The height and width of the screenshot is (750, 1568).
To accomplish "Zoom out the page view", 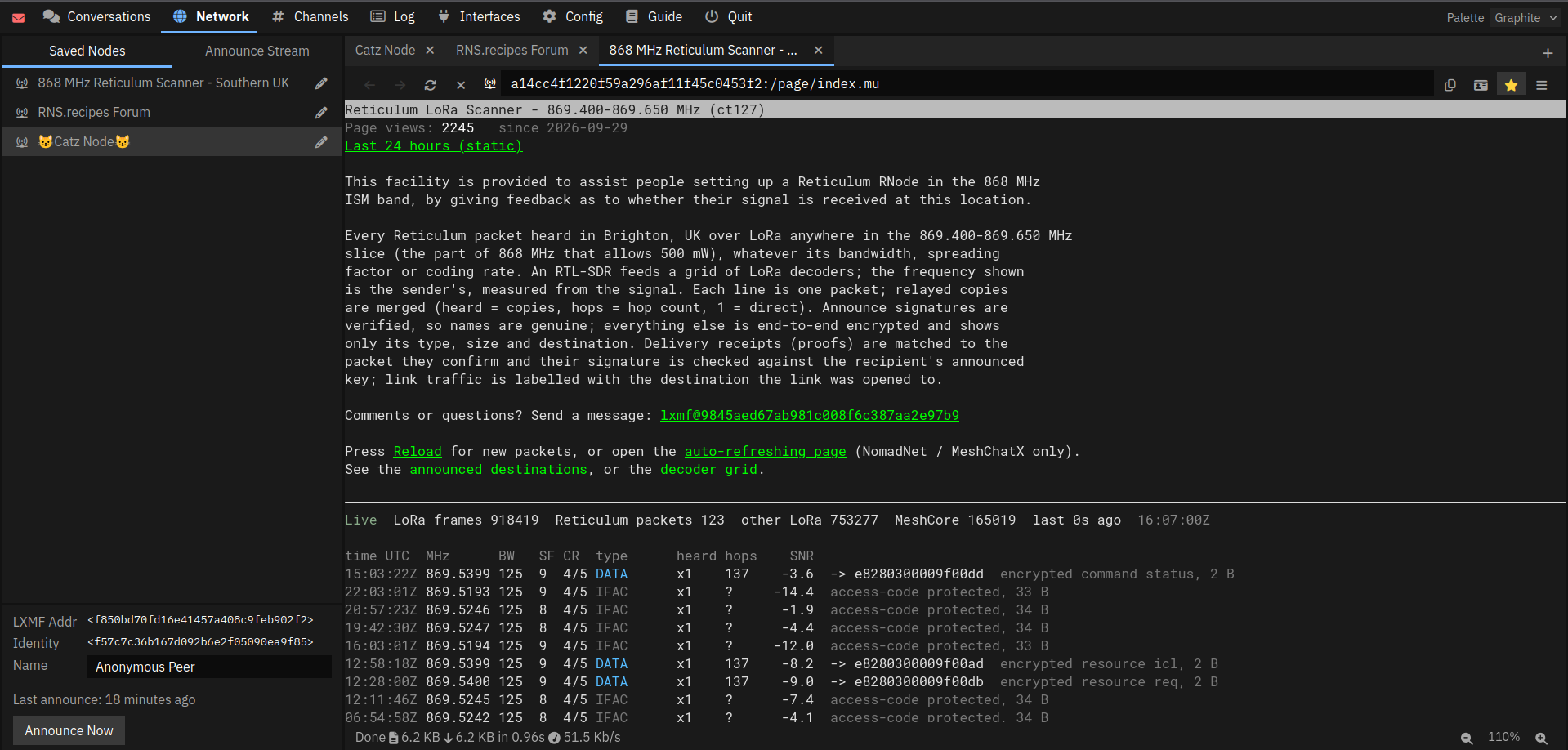I will pyautogui.click(x=1467, y=738).
